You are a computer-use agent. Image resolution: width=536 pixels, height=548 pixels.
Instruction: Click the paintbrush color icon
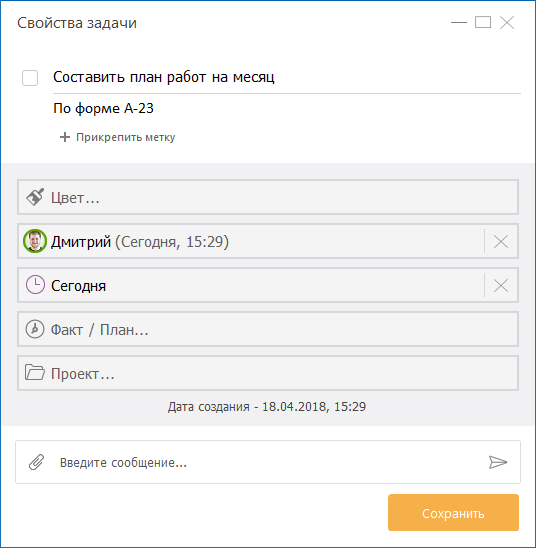[x=35, y=197]
